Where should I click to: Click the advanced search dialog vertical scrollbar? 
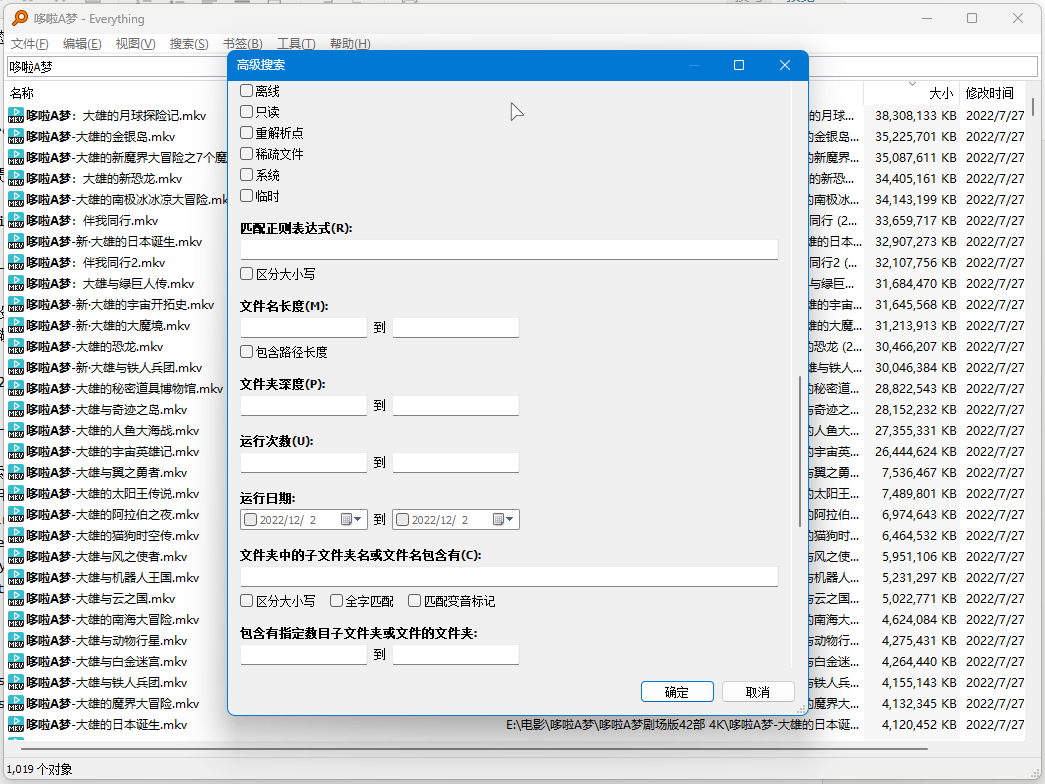[x=800, y=451]
